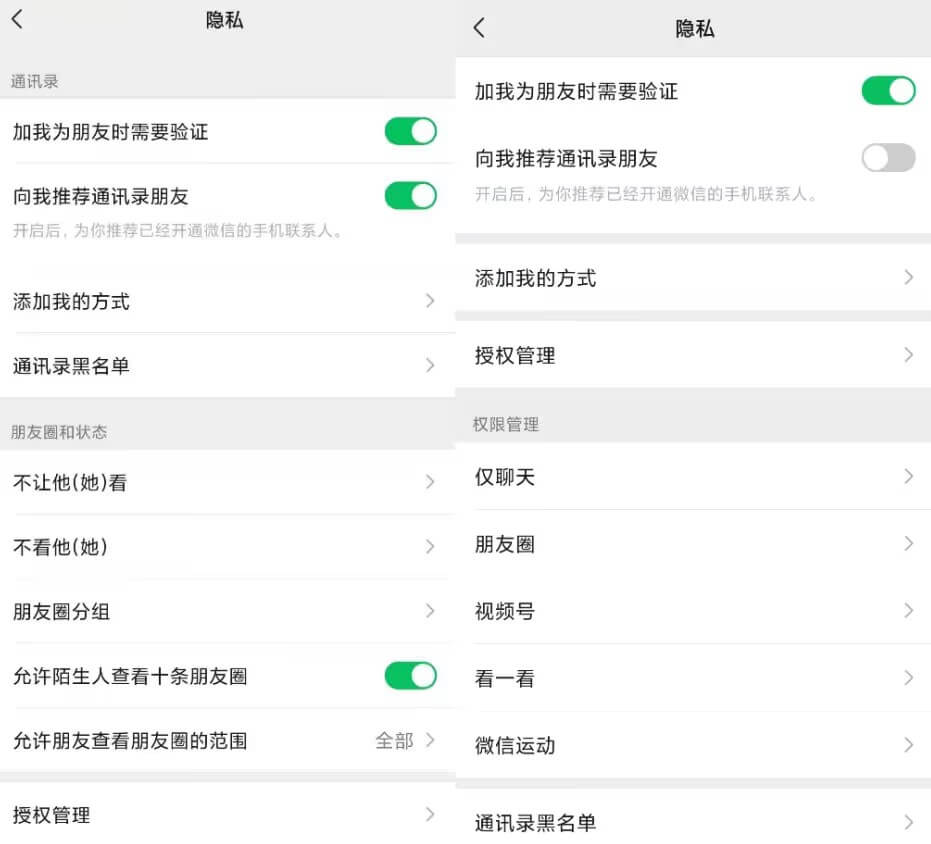The width and height of the screenshot is (931, 844).
Task: Expand the 不看他(她) list
Action: [228, 547]
